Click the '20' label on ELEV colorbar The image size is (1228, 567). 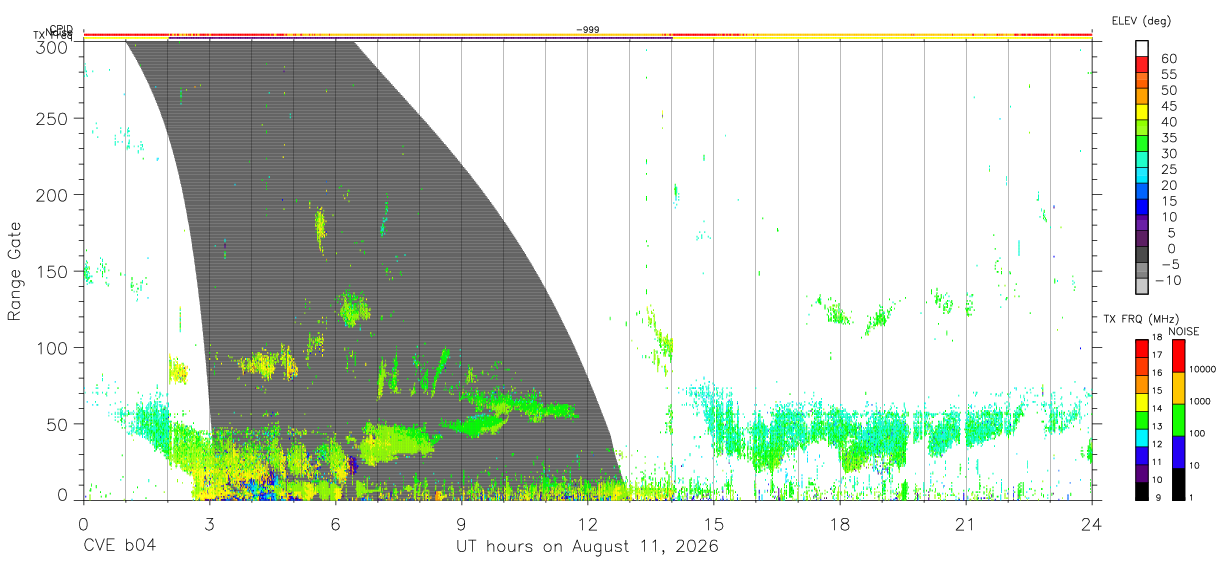click(1168, 186)
